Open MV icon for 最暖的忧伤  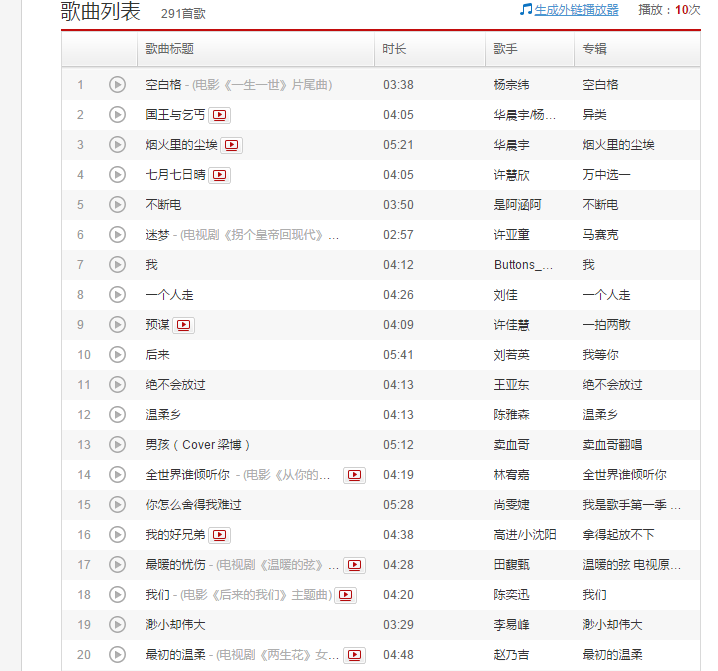click(x=354, y=565)
